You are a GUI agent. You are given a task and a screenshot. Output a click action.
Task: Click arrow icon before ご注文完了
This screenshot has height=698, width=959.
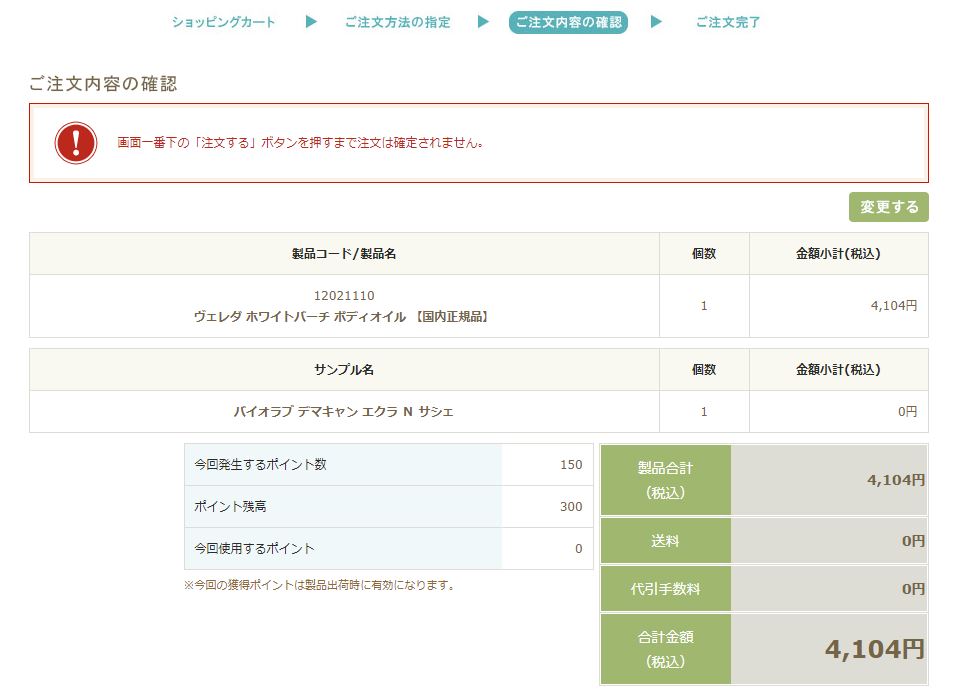(x=656, y=22)
